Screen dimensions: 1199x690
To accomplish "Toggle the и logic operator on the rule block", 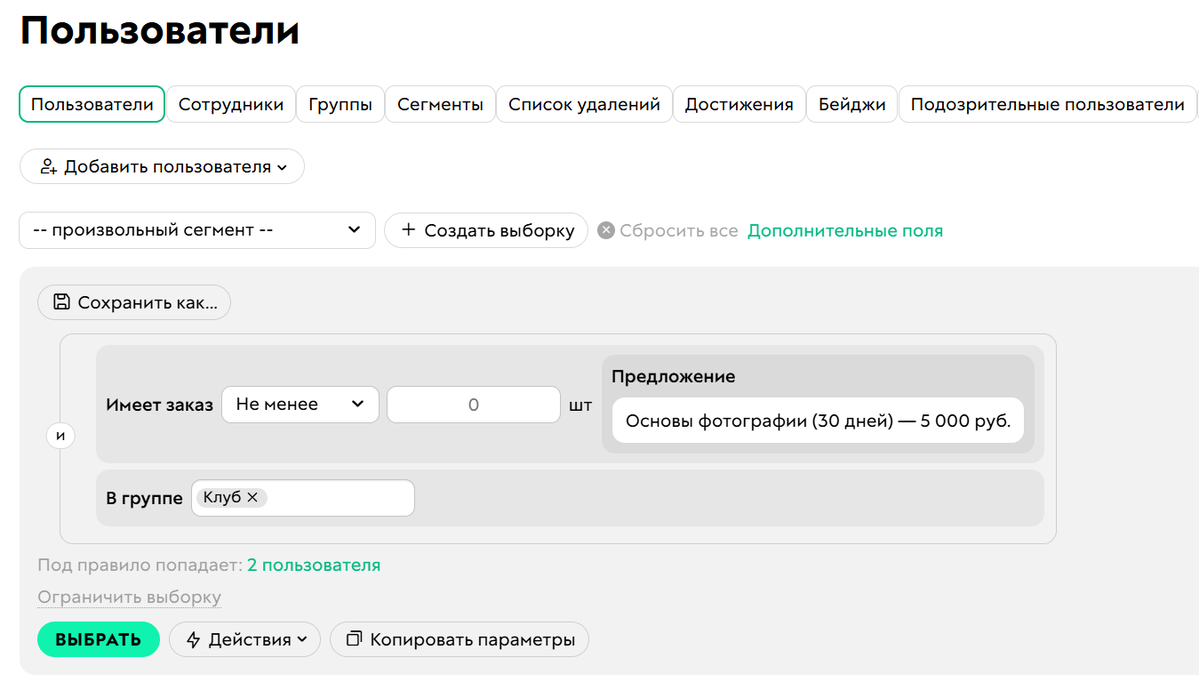I will [60, 435].
